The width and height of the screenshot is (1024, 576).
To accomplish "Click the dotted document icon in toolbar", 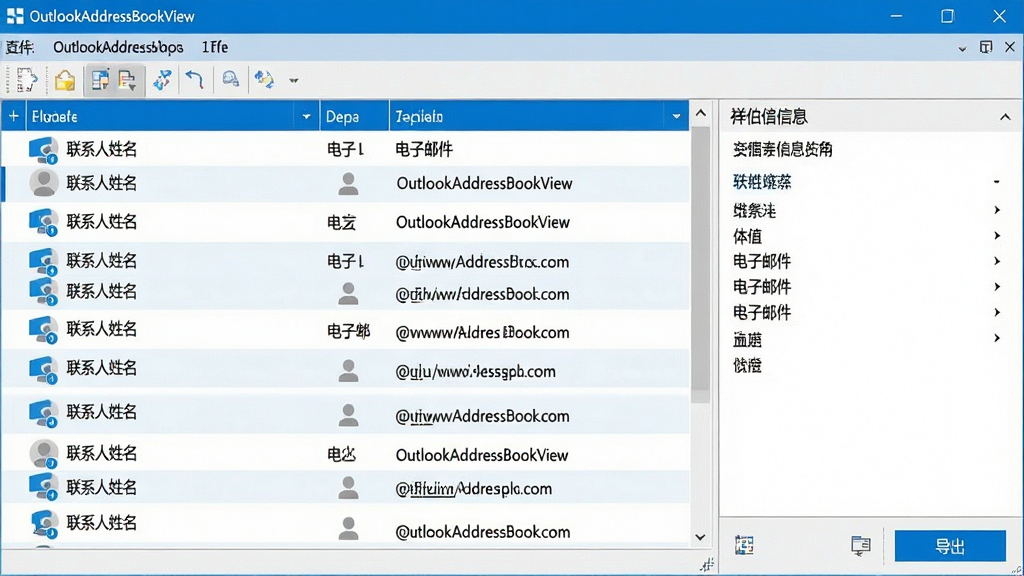I will pos(27,80).
